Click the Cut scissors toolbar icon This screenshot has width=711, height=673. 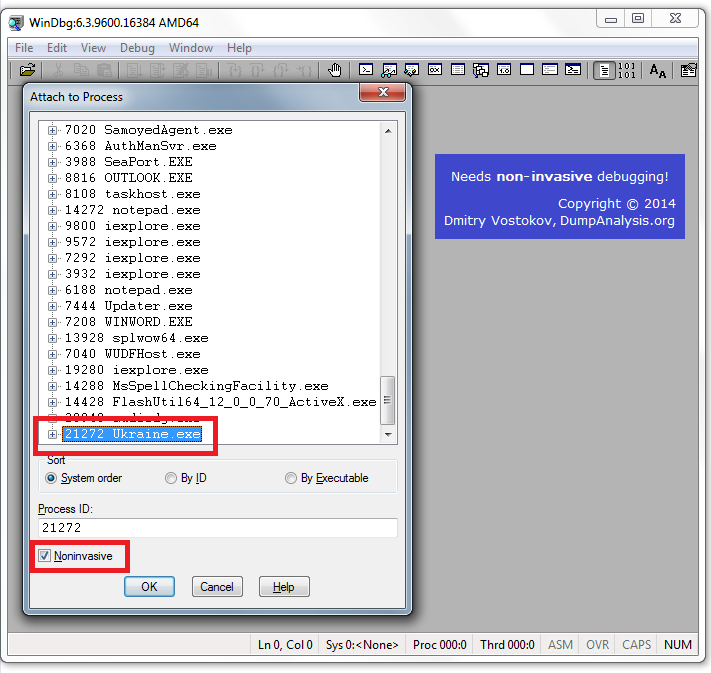pos(58,70)
